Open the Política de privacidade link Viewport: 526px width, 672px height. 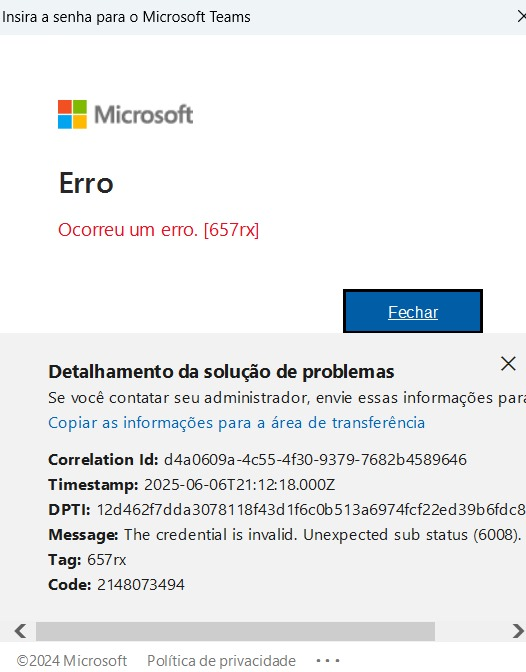coord(221,660)
